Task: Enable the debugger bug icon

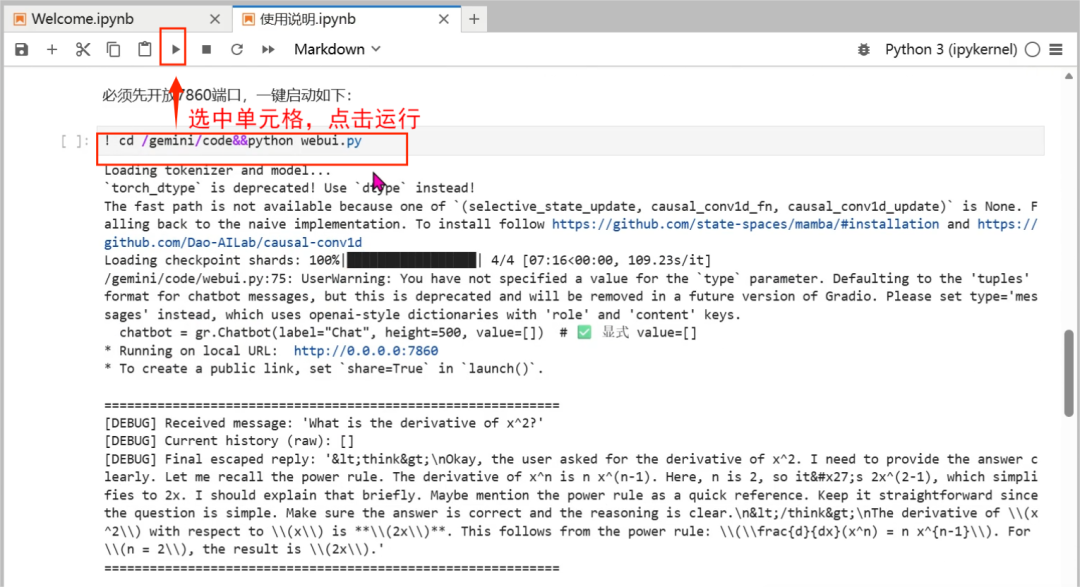Action: (863, 50)
